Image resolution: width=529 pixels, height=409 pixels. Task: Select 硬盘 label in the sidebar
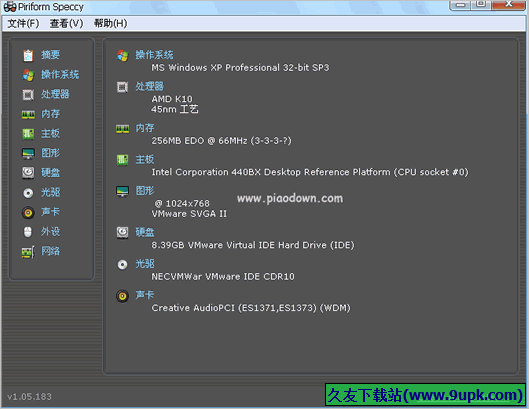pos(51,172)
